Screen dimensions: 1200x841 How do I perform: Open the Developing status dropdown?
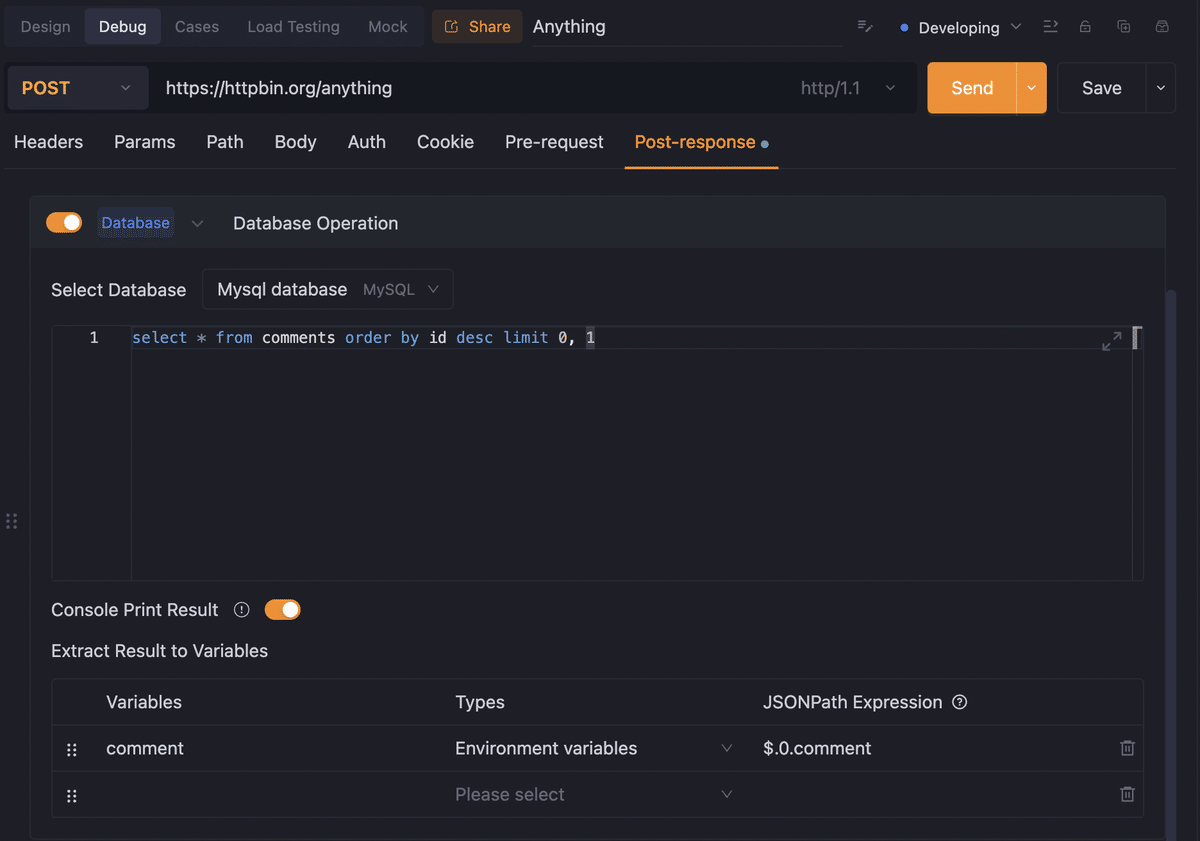pyautogui.click(x=960, y=27)
